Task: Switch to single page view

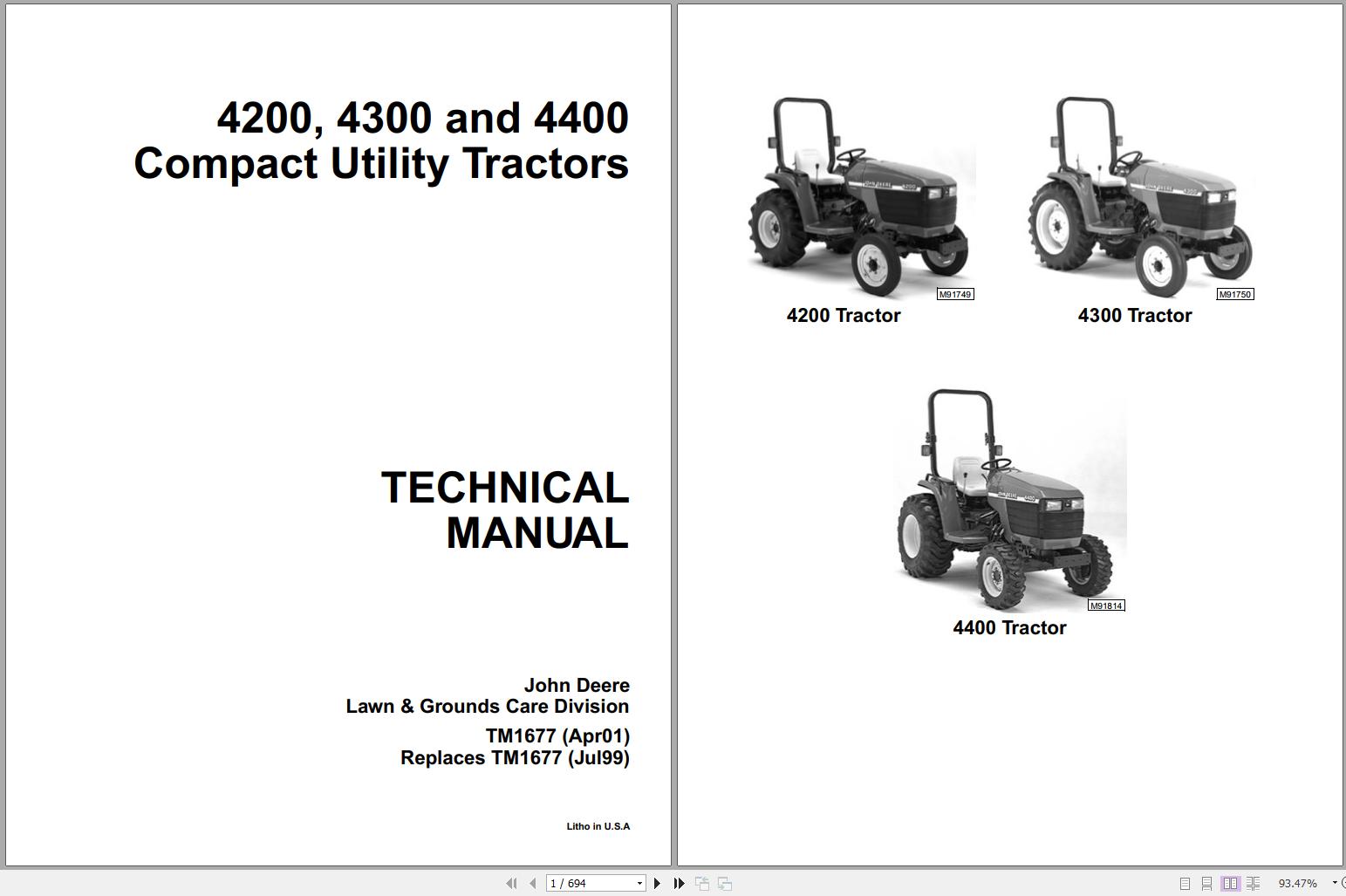Action: point(1185,883)
